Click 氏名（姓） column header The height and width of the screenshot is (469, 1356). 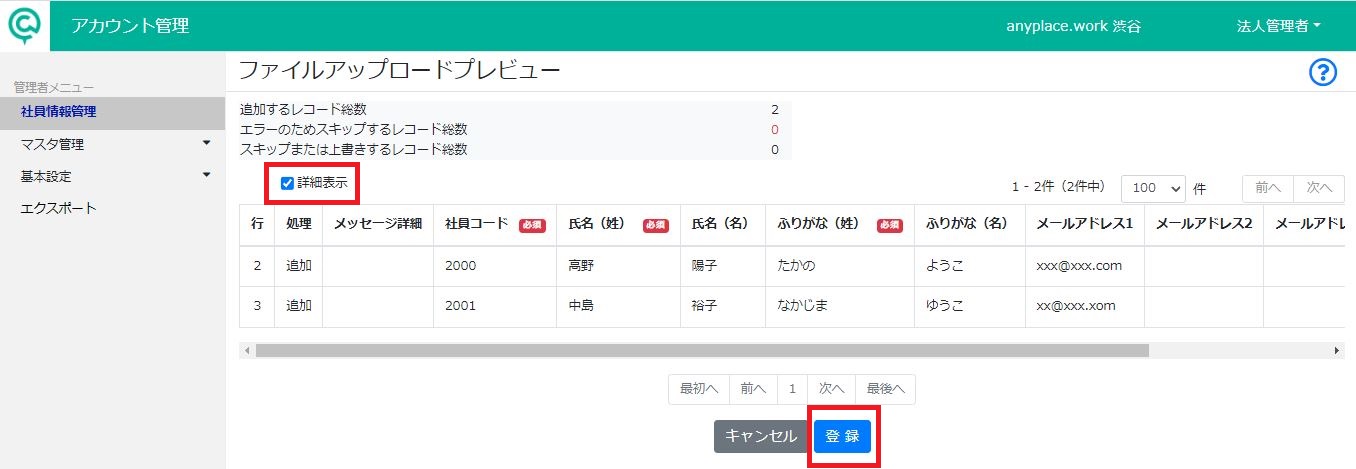click(618, 225)
